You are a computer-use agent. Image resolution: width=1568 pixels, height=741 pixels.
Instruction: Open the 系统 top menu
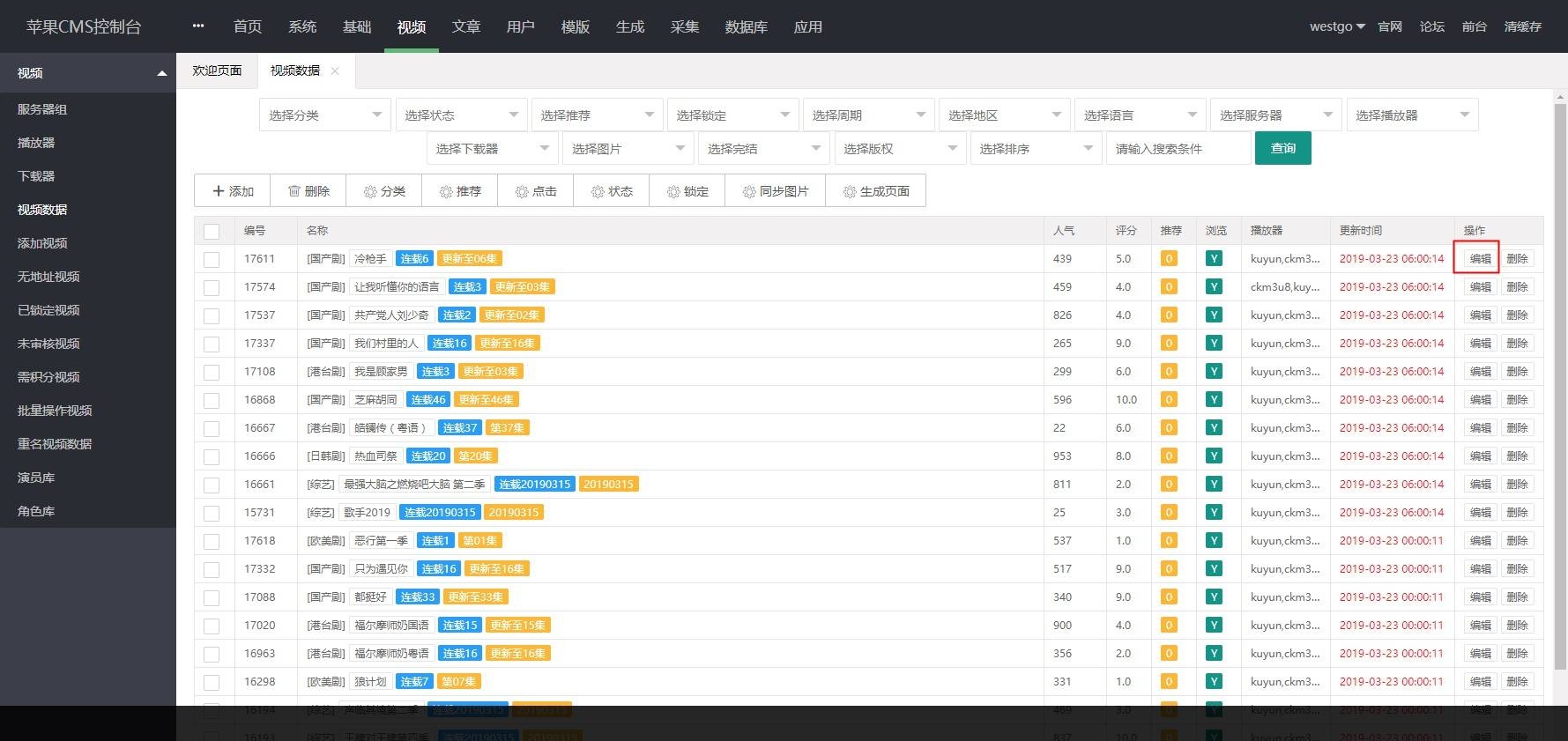click(x=302, y=26)
